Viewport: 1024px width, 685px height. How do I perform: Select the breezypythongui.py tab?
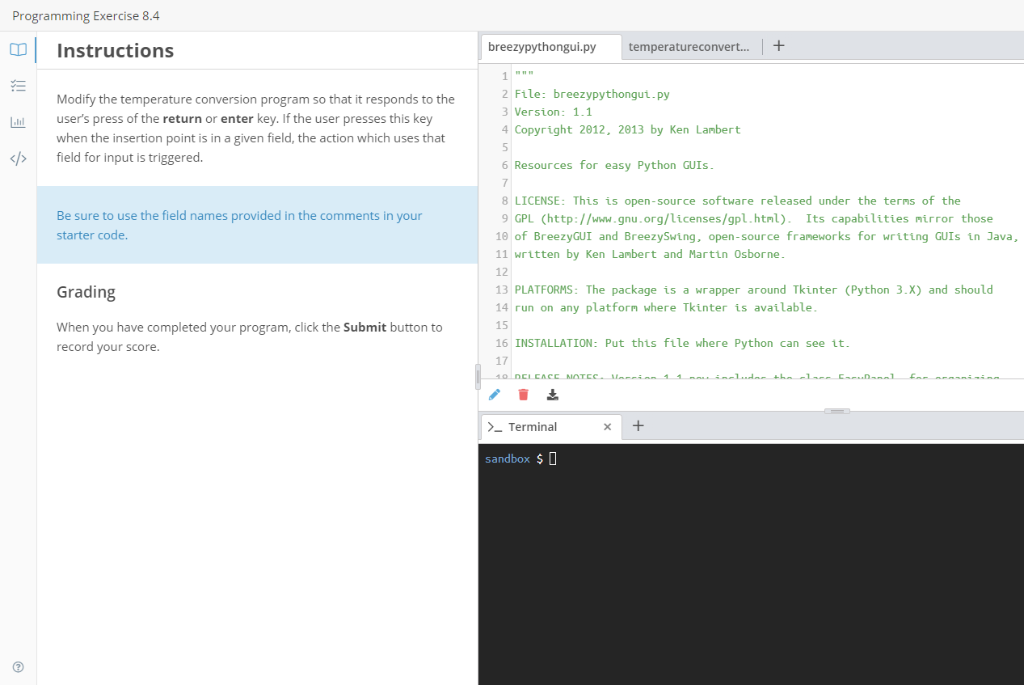[548, 46]
